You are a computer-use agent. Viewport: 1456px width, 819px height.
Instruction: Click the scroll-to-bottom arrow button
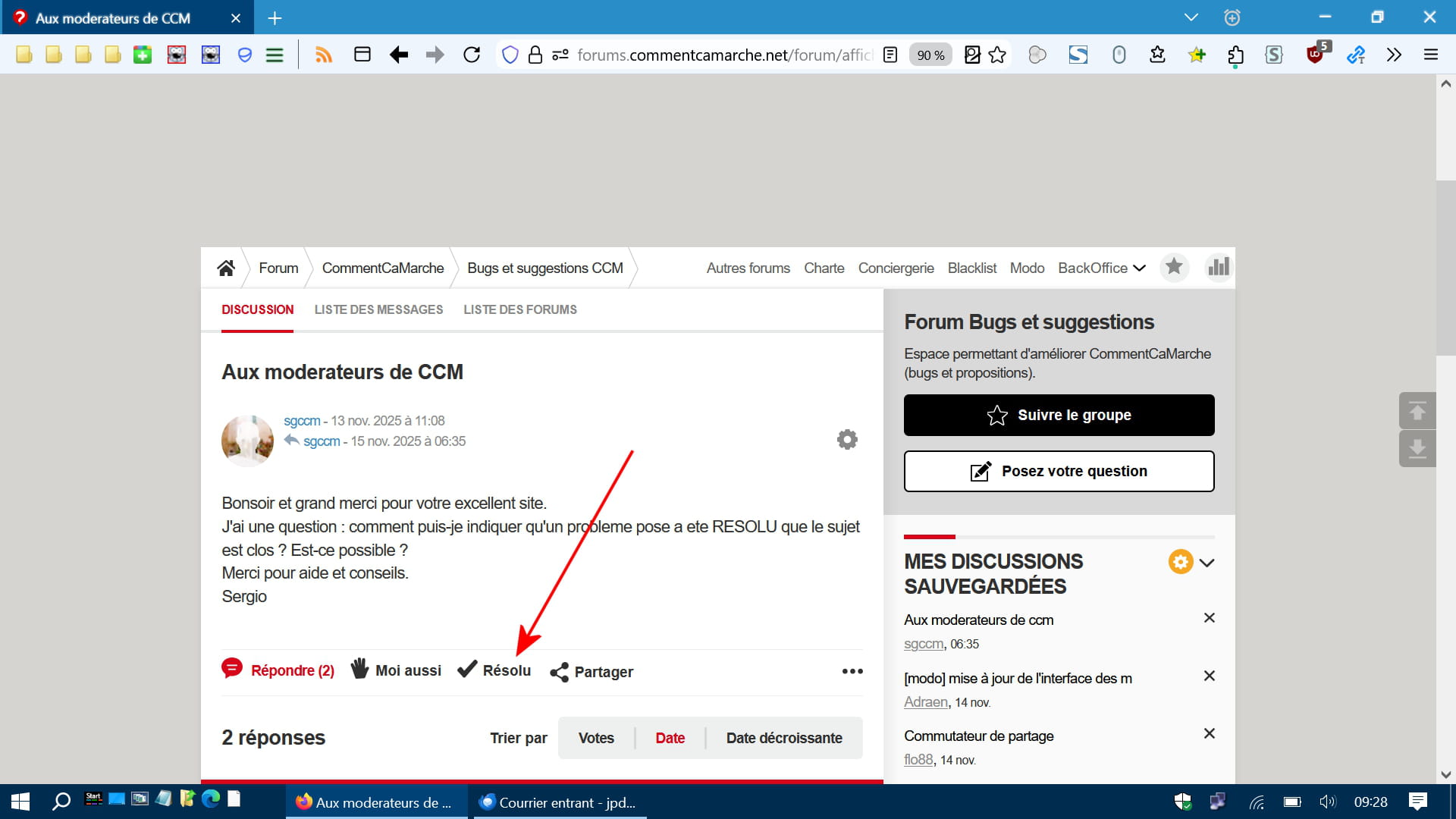[1417, 449]
